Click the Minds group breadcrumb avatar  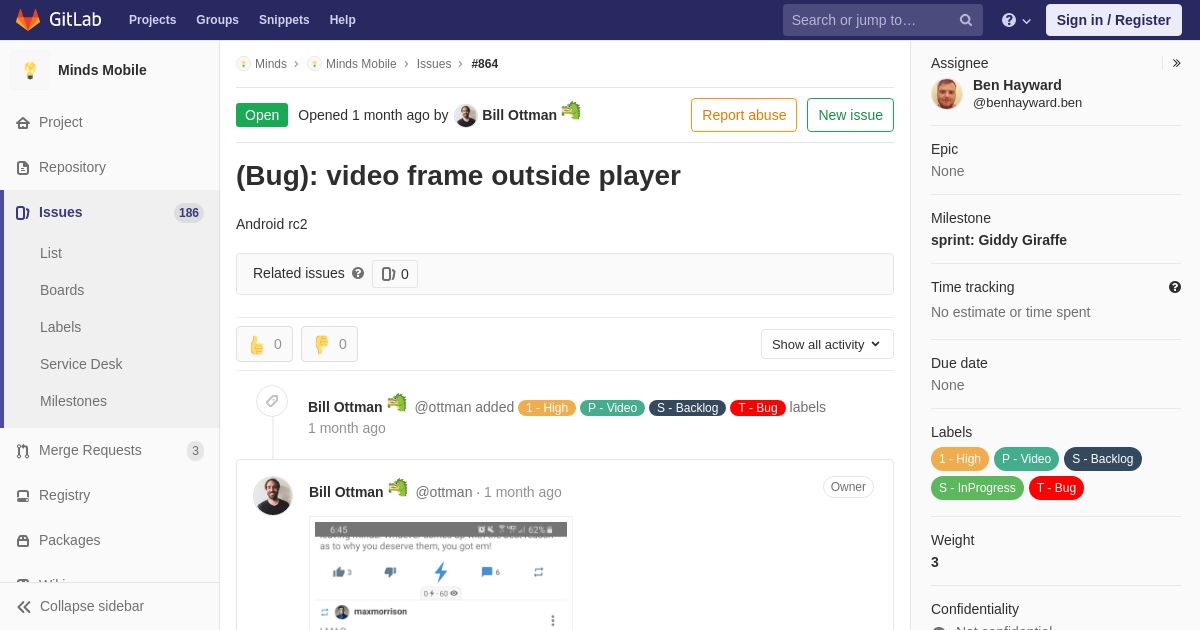[243, 64]
